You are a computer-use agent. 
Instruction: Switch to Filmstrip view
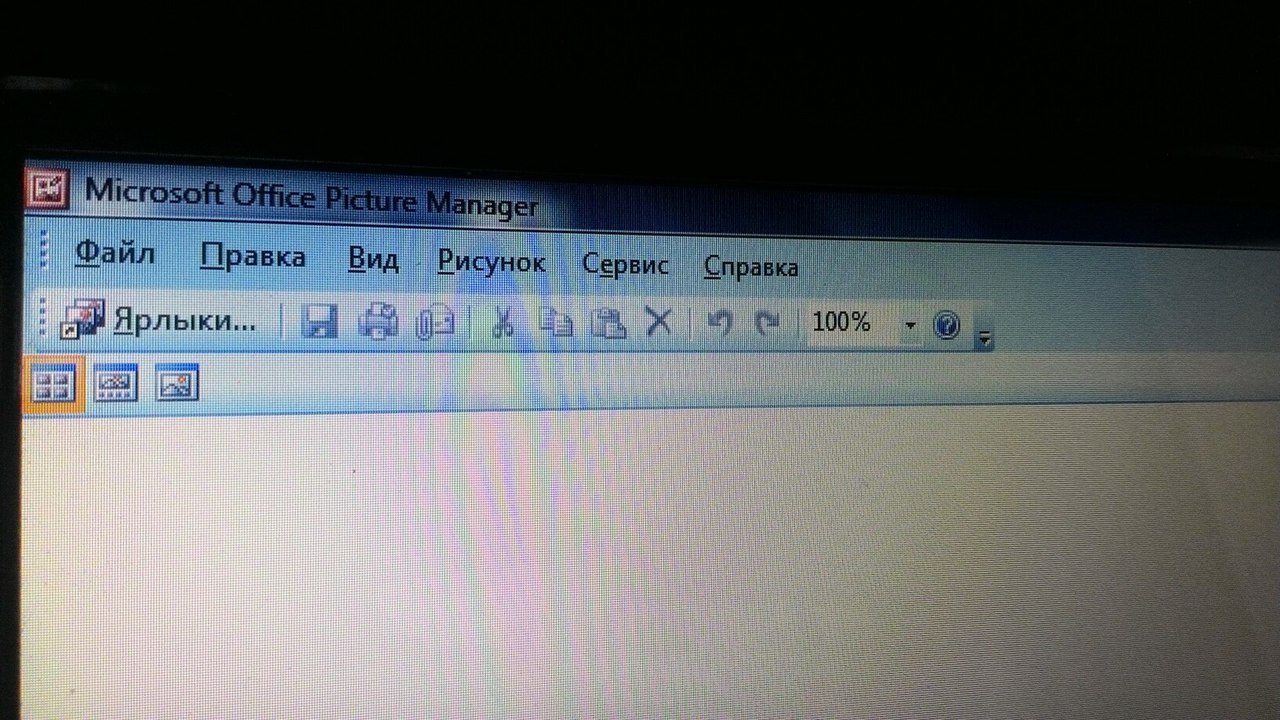[116, 382]
